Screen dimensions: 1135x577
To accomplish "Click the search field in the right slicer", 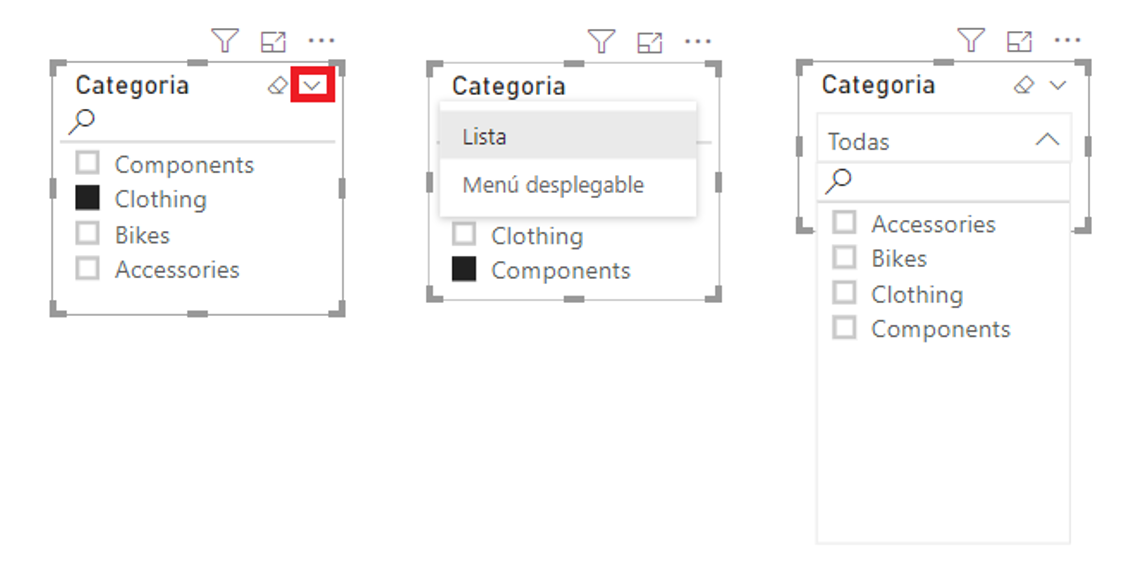I will click(950, 181).
